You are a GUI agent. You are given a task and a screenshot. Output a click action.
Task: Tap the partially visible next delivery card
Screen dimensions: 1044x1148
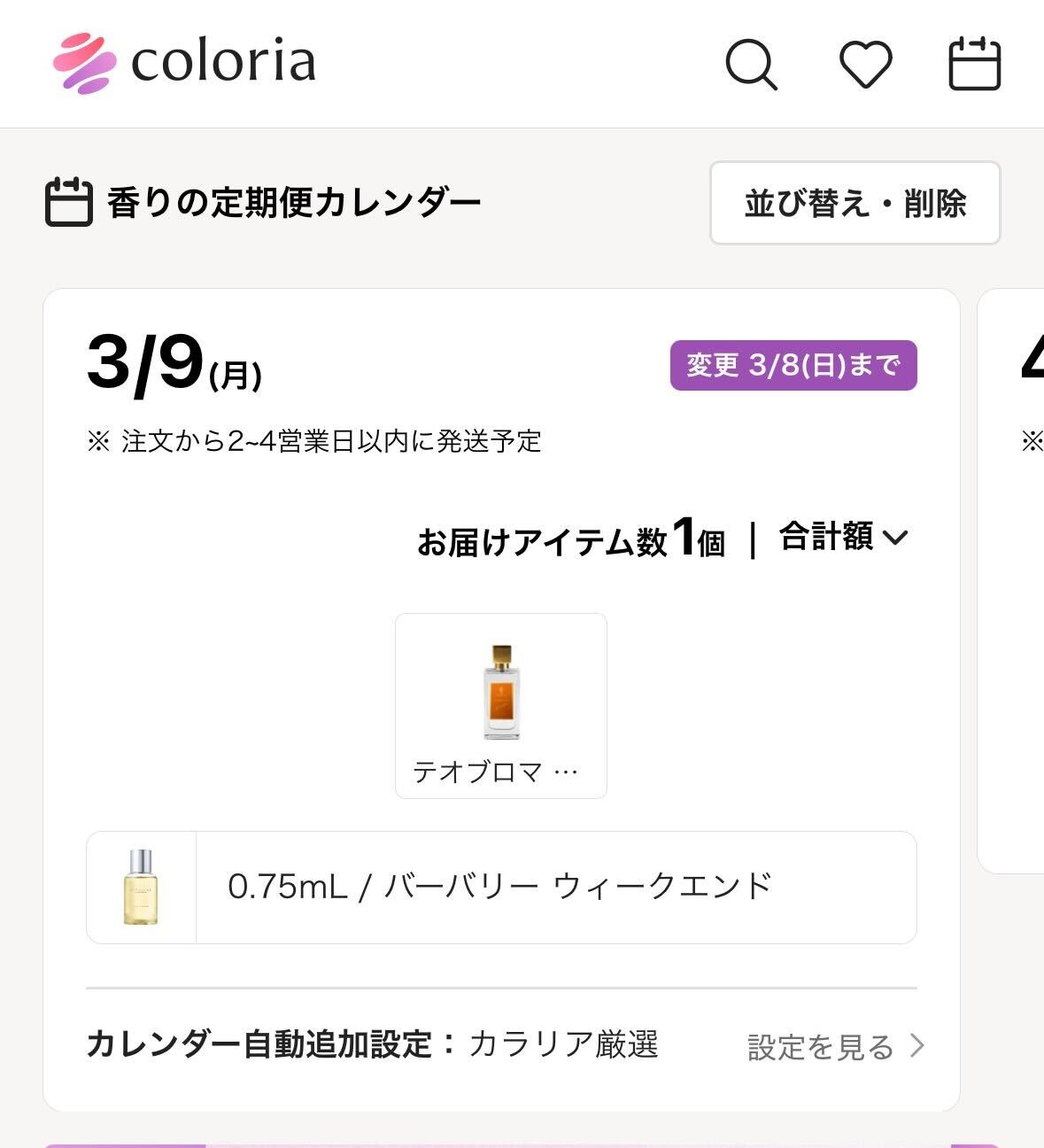coord(1014,580)
